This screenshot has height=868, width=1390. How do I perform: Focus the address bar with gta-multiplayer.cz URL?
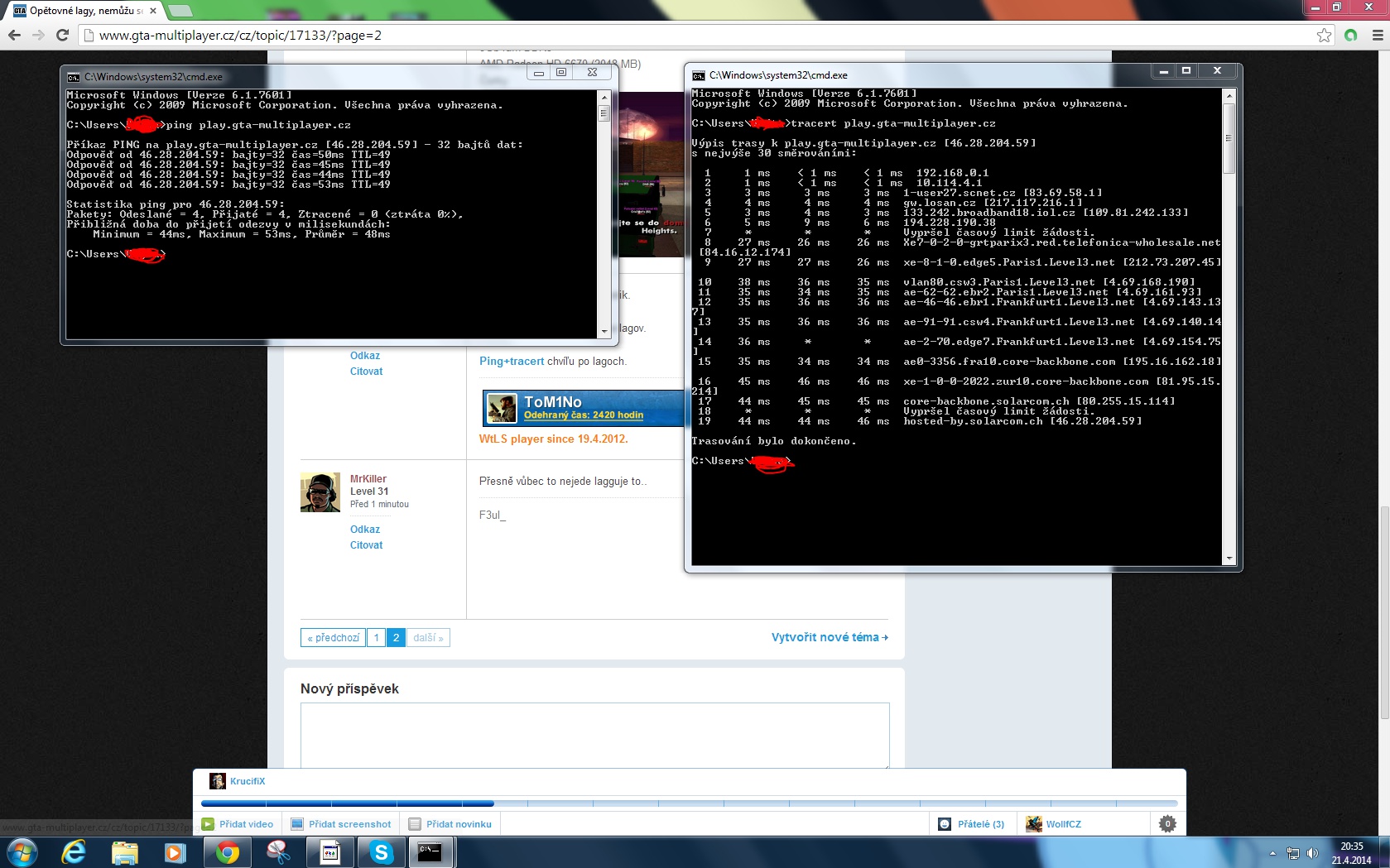coord(700,35)
